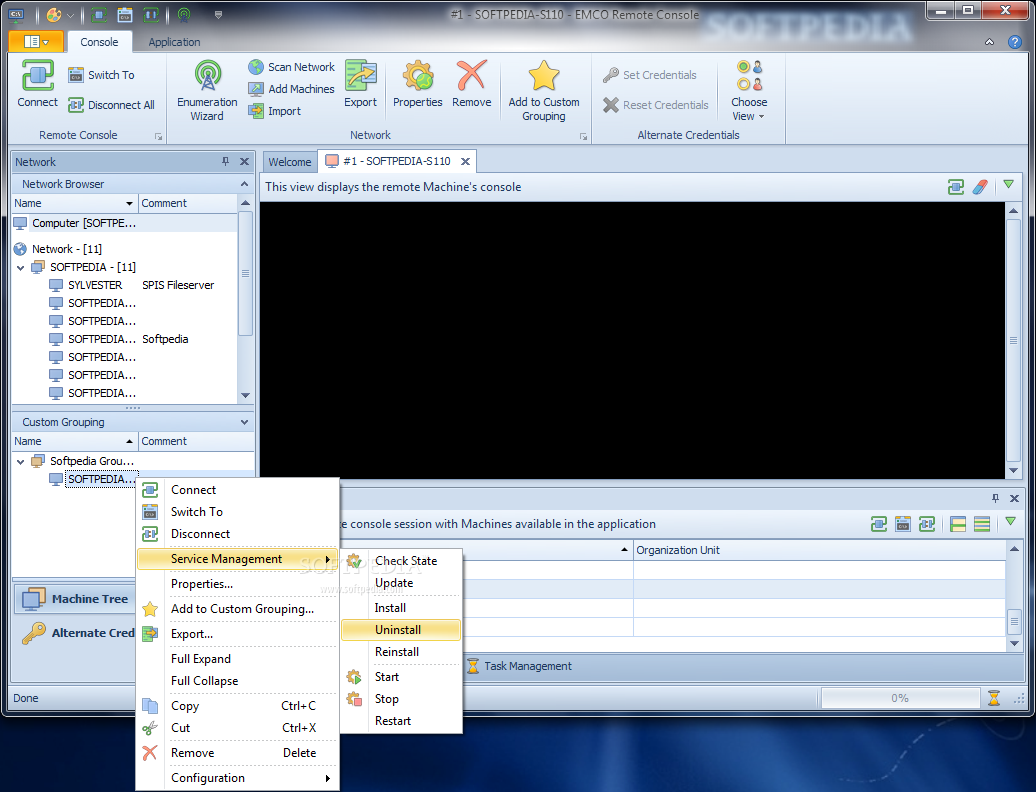This screenshot has width=1036, height=792.
Task: Choose Cut in the context menu
Action: coord(237,727)
